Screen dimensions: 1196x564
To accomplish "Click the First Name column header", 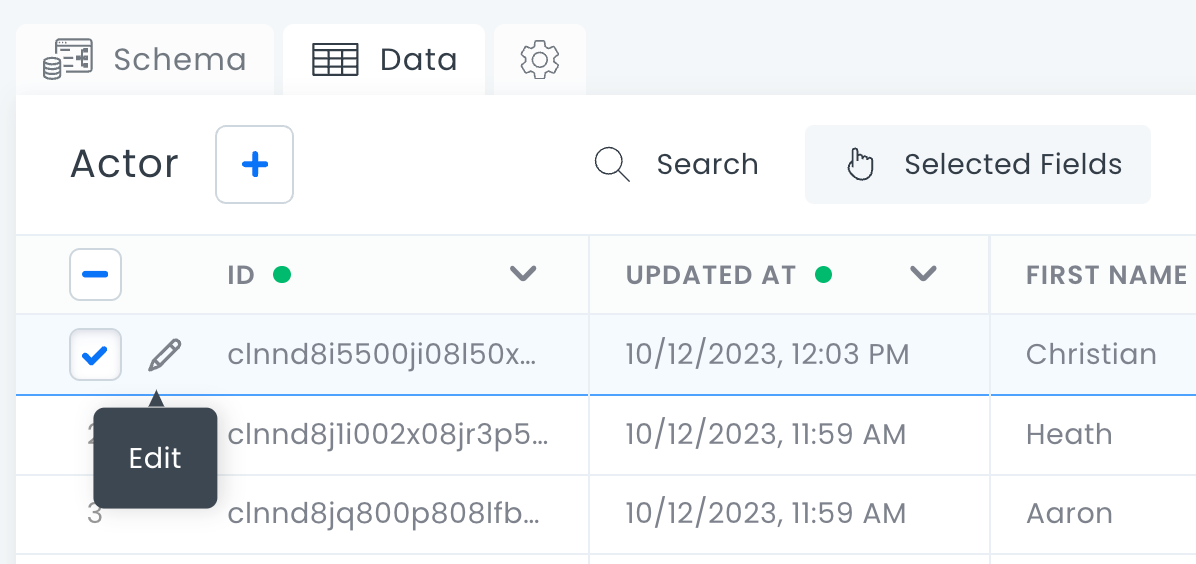I will click(1106, 275).
